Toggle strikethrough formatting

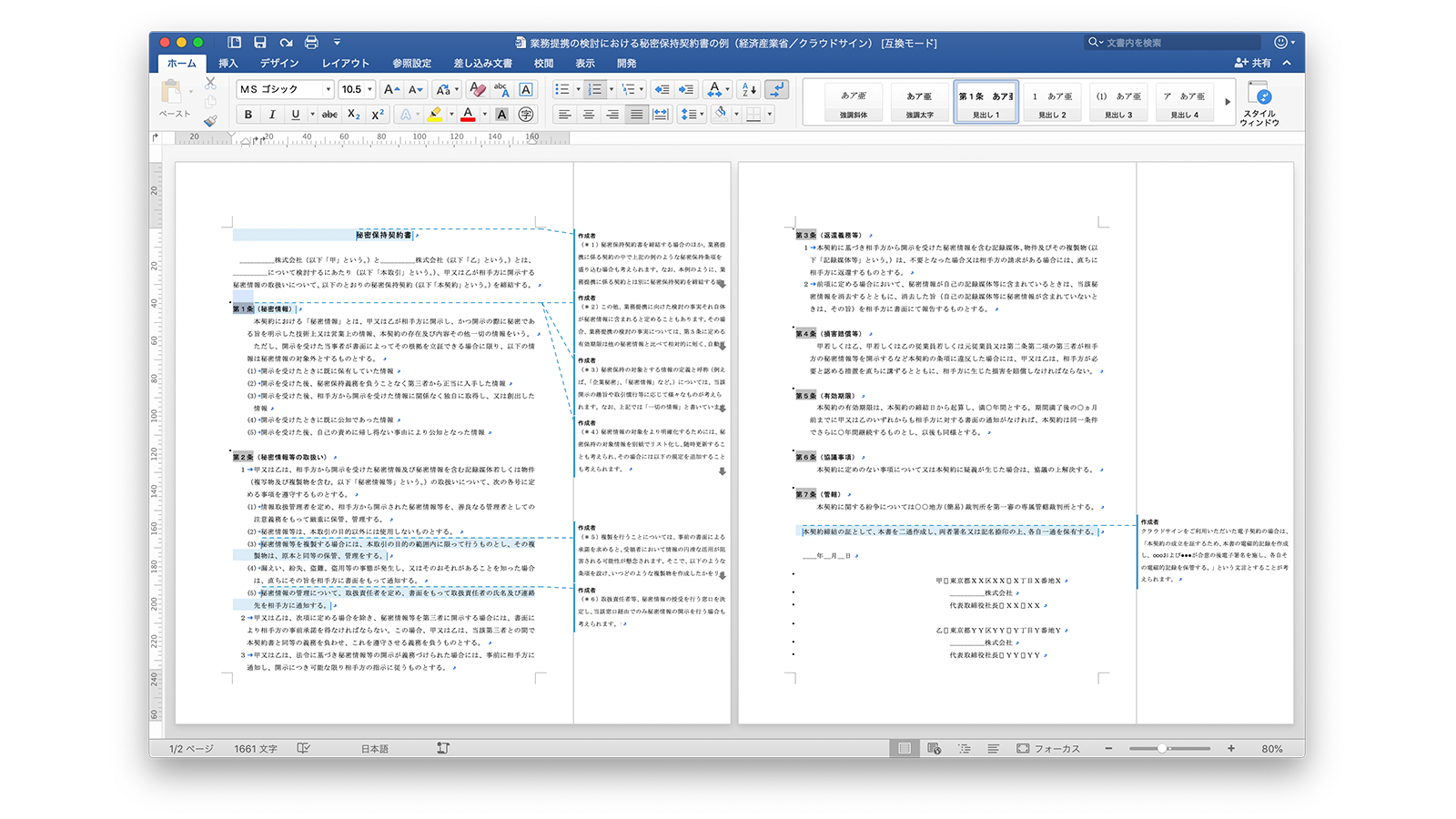pyautogui.click(x=329, y=114)
